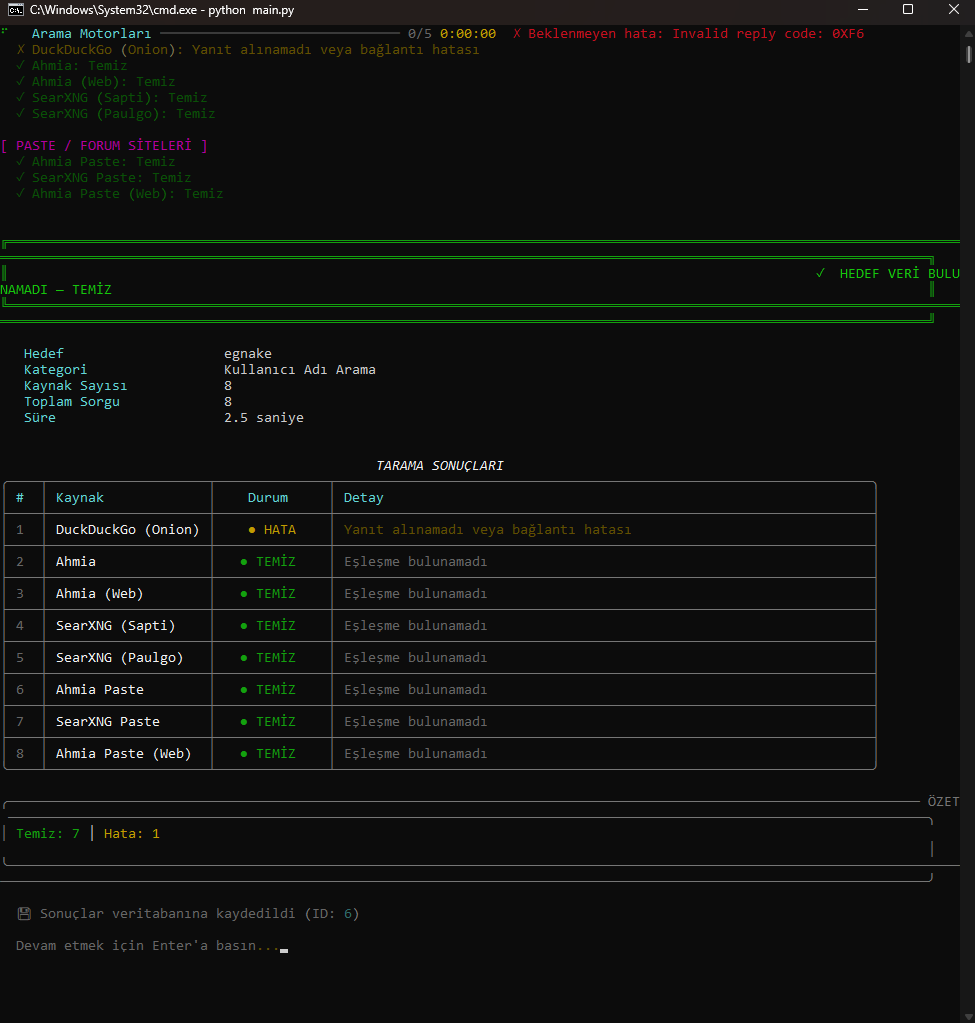This screenshot has height=1023, width=975.
Task: Click the 'Arama Motorları' heading
Action: [x=91, y=33]
